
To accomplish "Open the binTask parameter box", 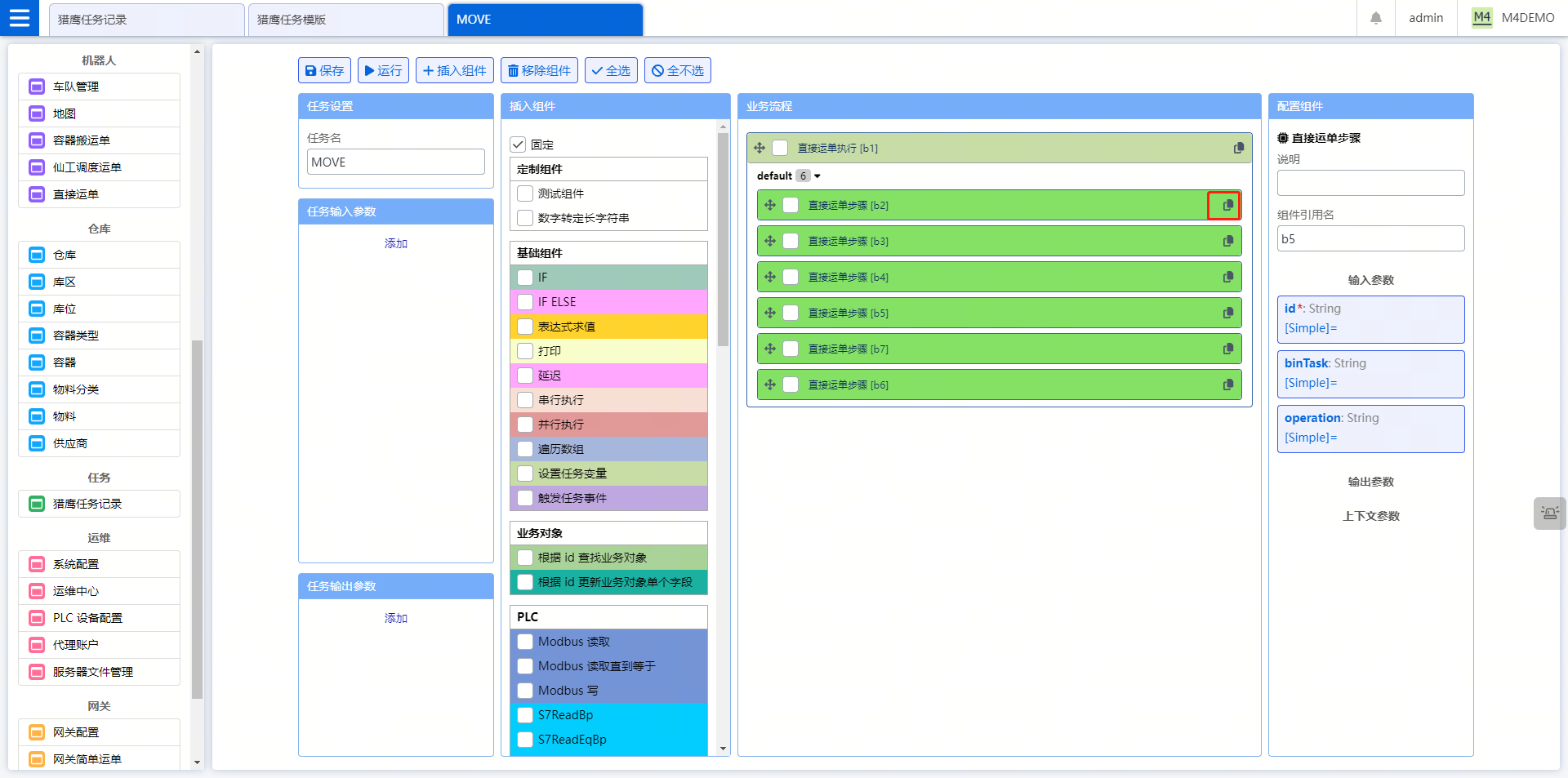I will tap(1371, 374).
